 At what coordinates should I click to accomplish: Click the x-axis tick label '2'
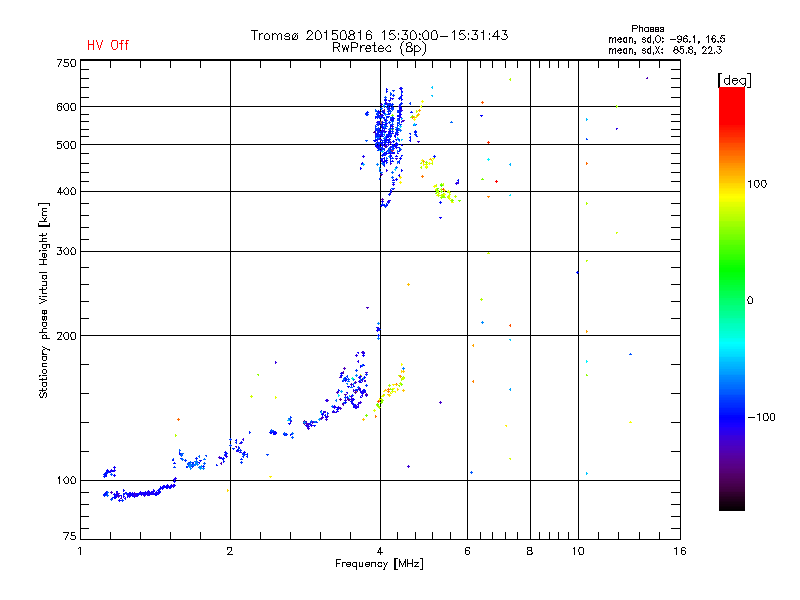coord(230,551)
